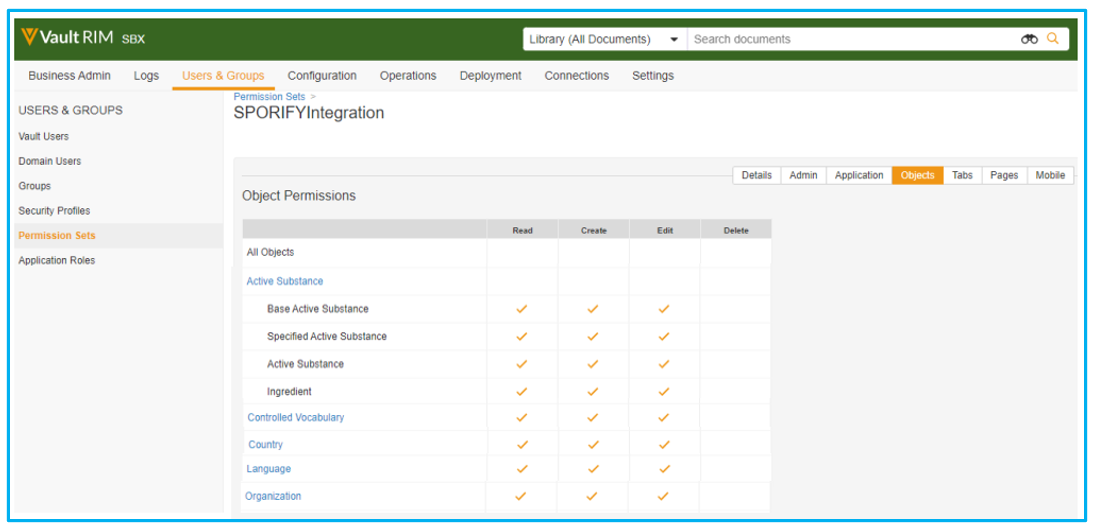The image size is (1093, 531).
Task: Type in the Search documents field
Action: click(850, 39)
